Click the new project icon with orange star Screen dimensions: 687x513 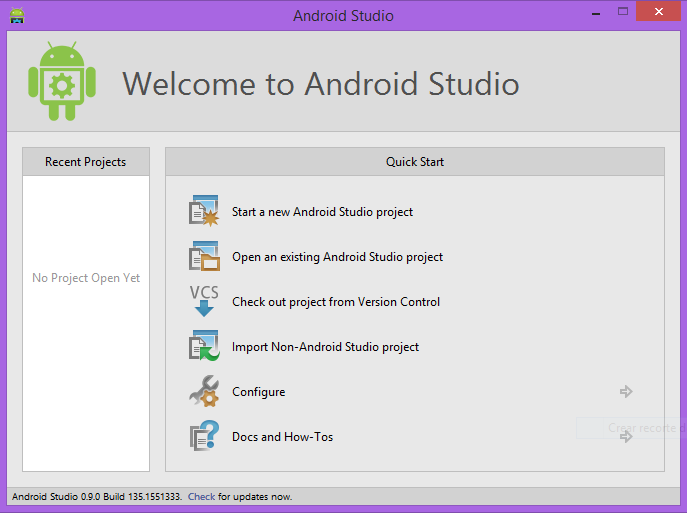[204, 211]
